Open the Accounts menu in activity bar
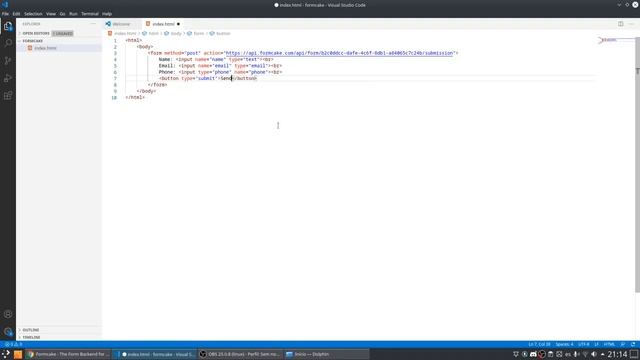The image size is (640, 360). 8,314
